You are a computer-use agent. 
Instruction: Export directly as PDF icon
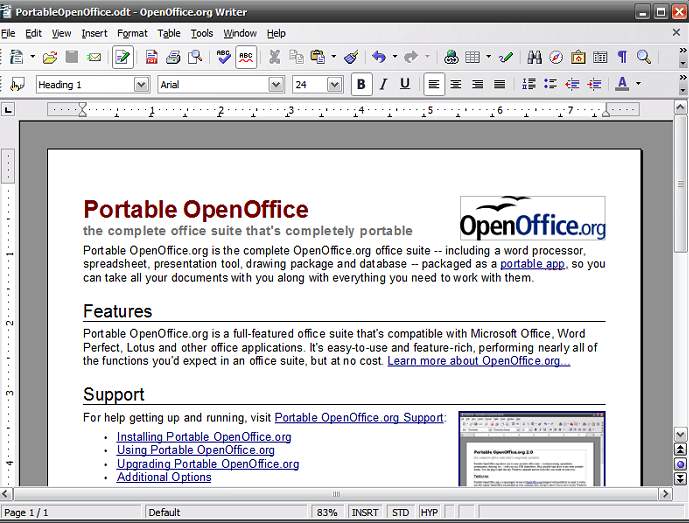point(152,57)
